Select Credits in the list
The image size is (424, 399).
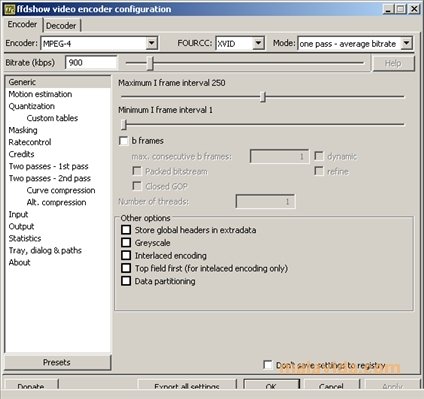pyautogui.click(x=58, y=154)
